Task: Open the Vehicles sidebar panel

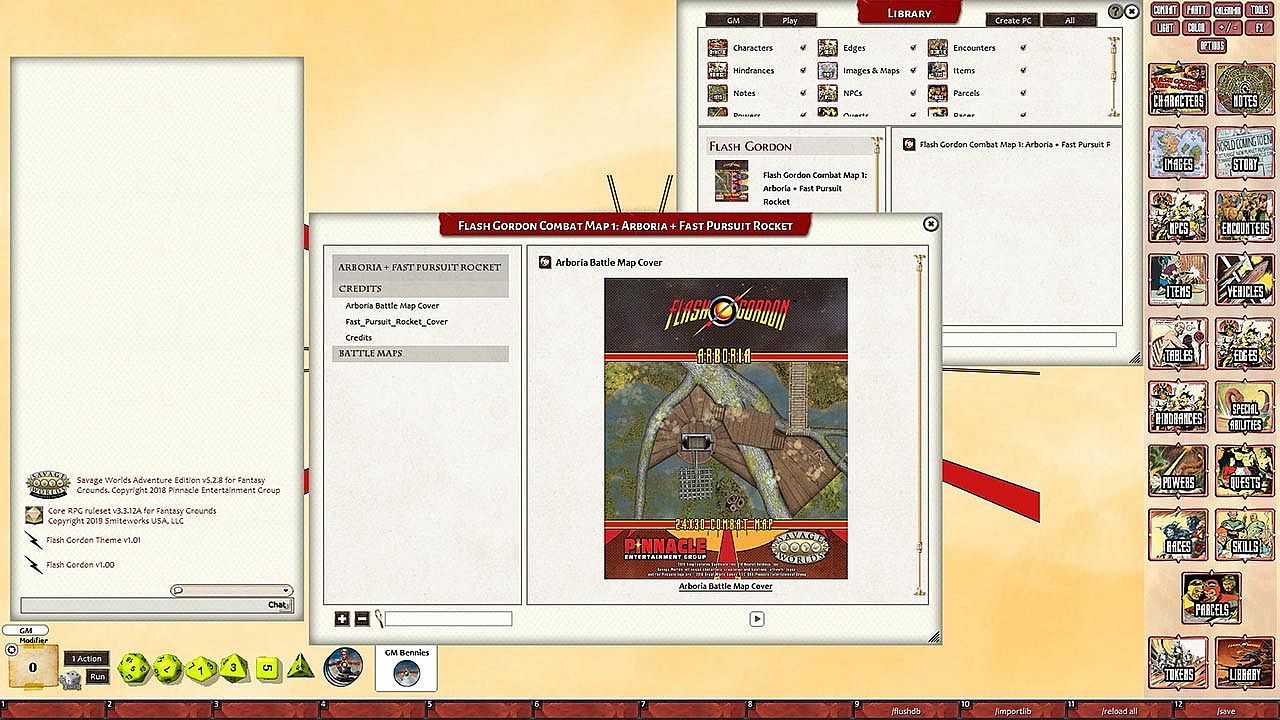Action: coord(1244,280)
